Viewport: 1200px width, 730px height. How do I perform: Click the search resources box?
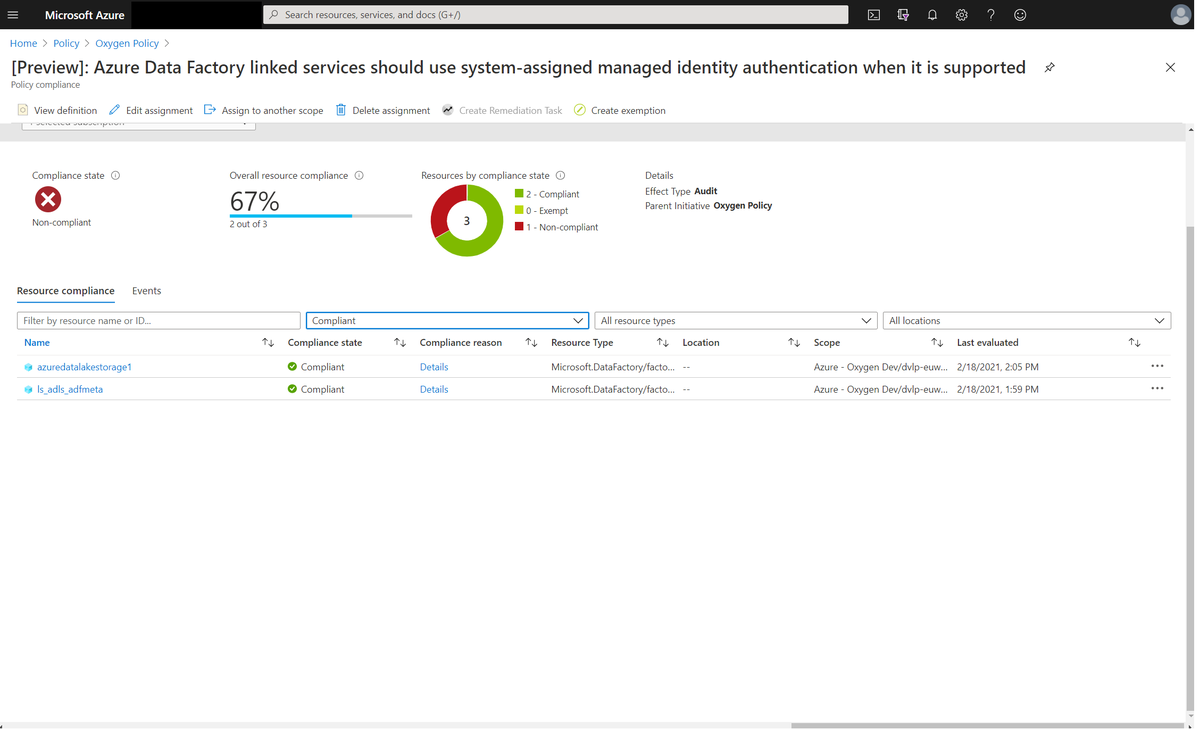click(x=556, y=15)
